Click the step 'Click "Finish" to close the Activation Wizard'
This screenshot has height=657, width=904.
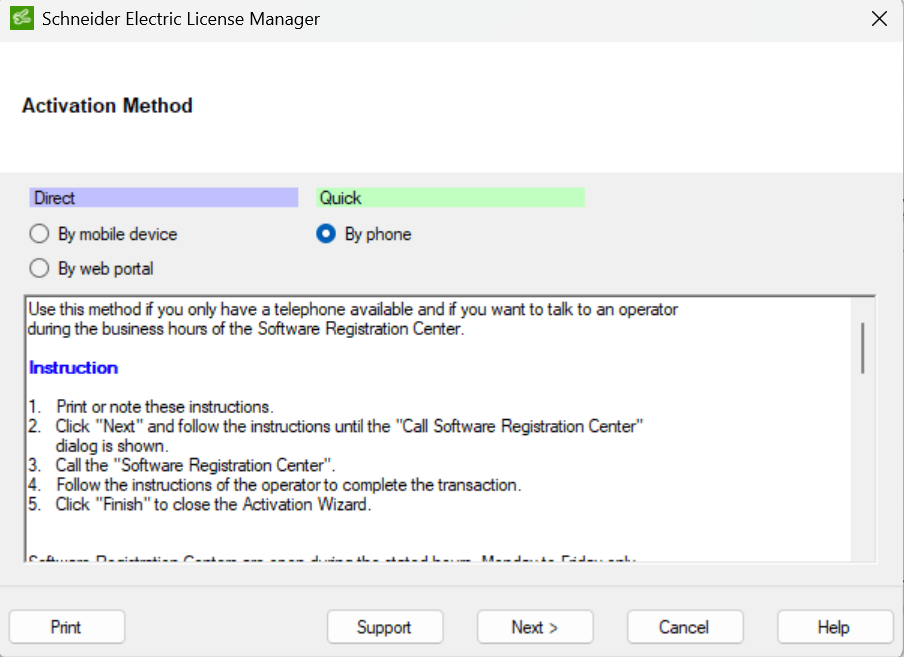click(x=213, y=504)
